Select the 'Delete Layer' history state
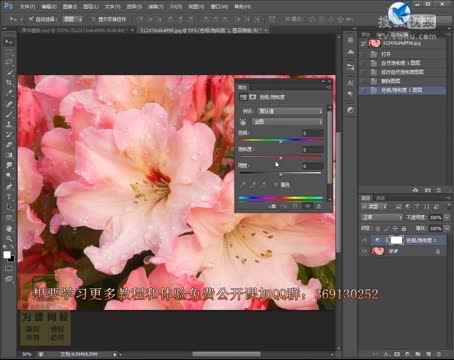The width and height of the screenshot is (454, 360). 403,81
